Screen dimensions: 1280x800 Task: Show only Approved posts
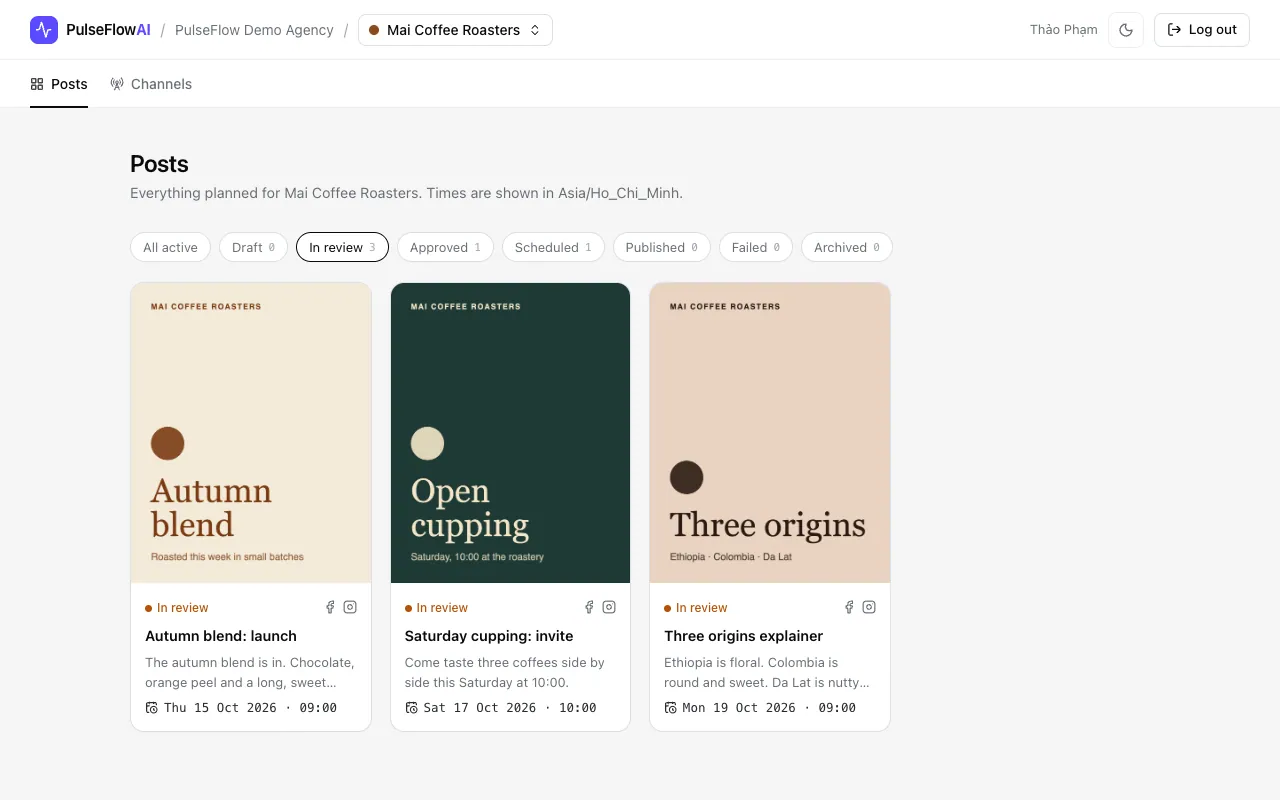pyautogui.click(x=445, y=247)
